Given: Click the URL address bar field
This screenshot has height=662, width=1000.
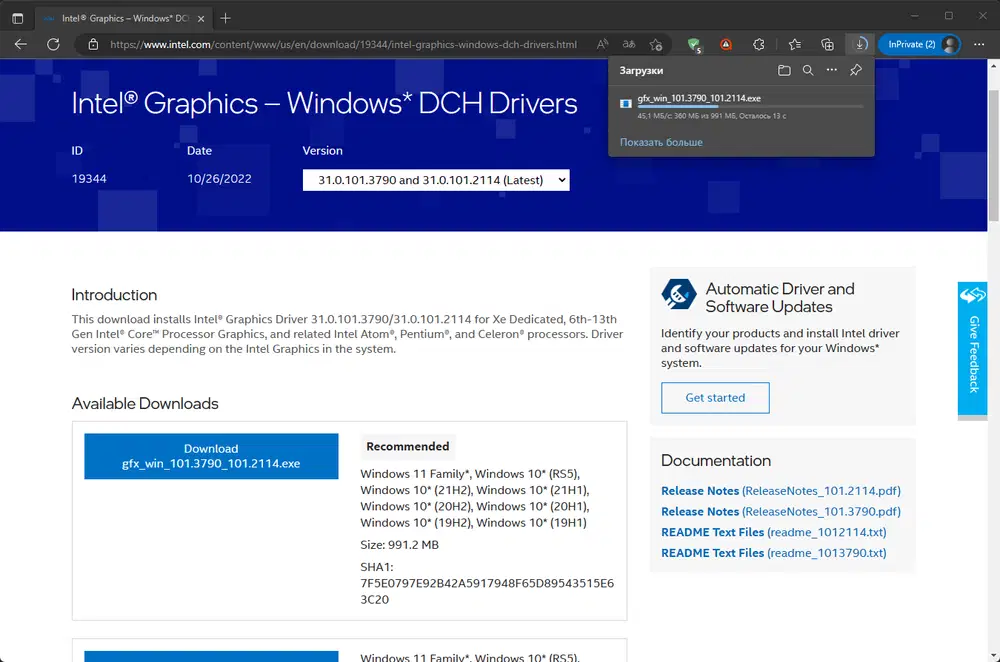Looking at the screenshot, I should [340, 44].
